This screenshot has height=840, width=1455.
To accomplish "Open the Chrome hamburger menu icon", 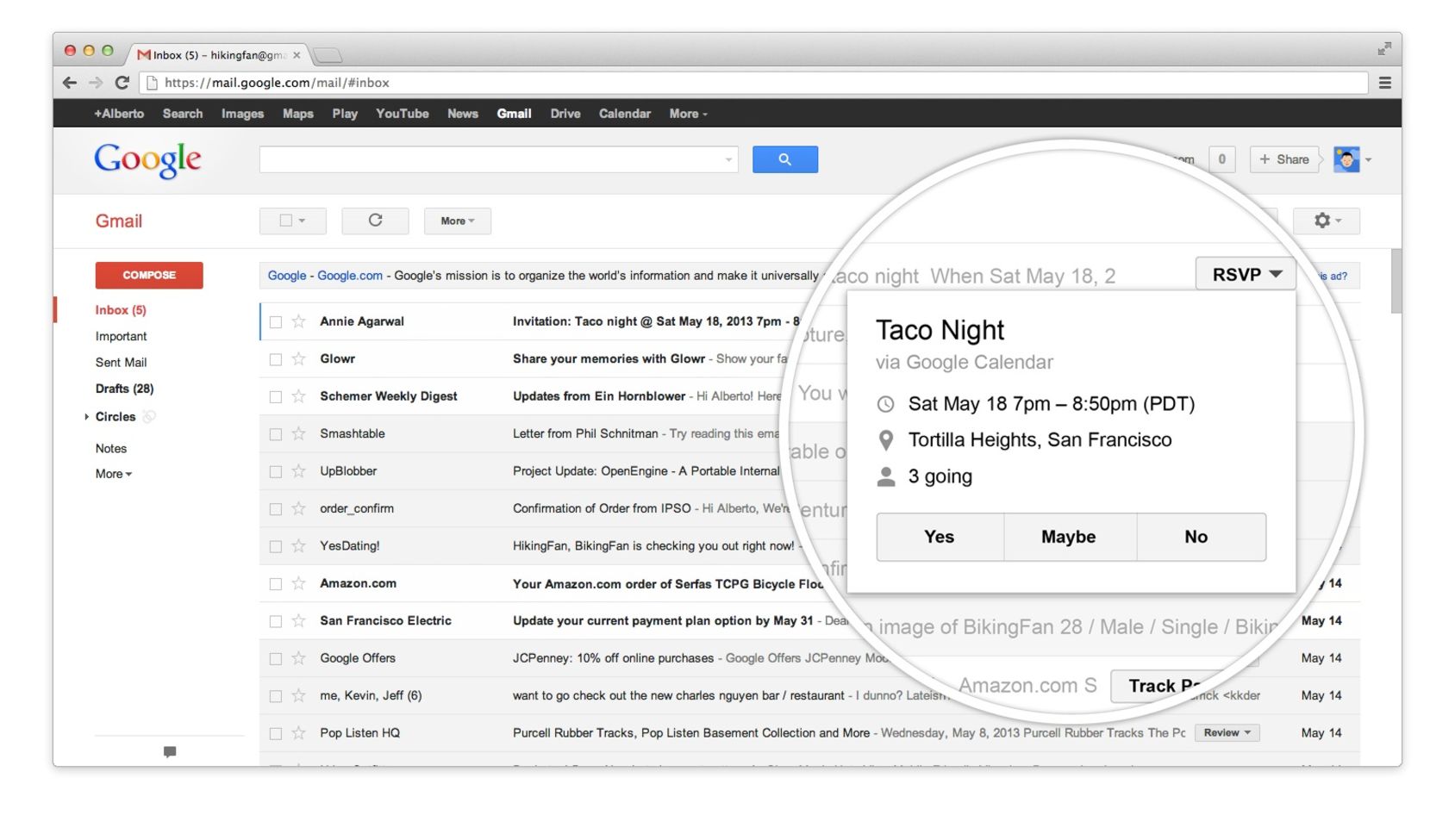I will pyautogui.click(x=1384, y=83).
